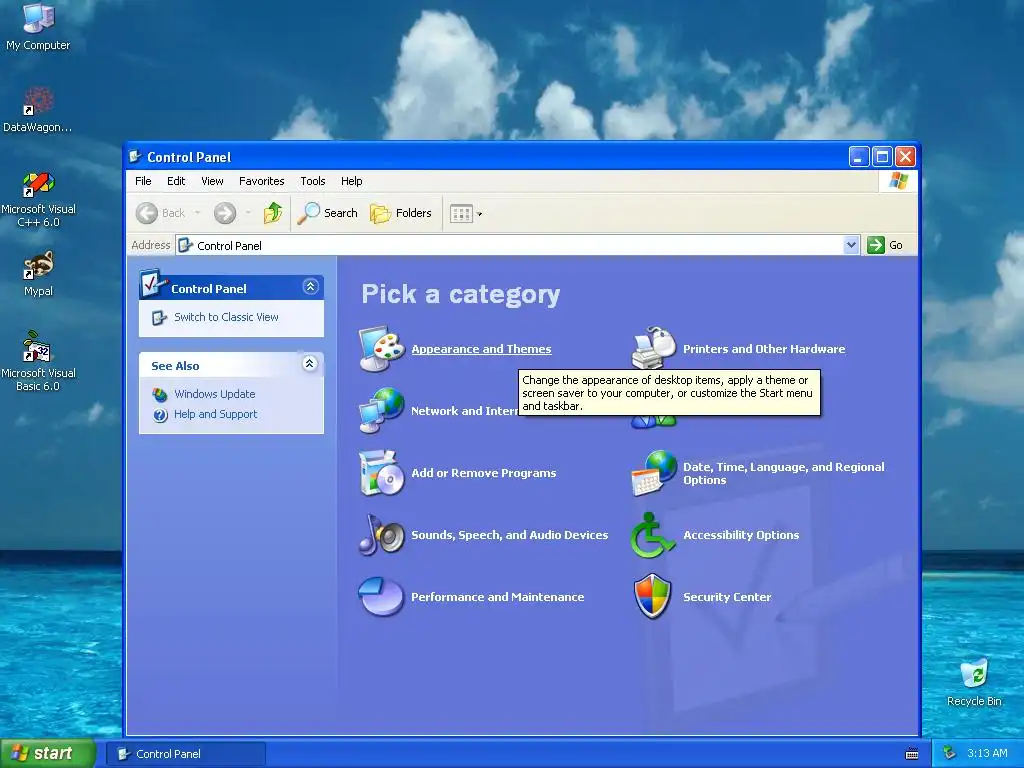
Task: Open Performance and Maintenance link
Action: click(x=498, y=597)
